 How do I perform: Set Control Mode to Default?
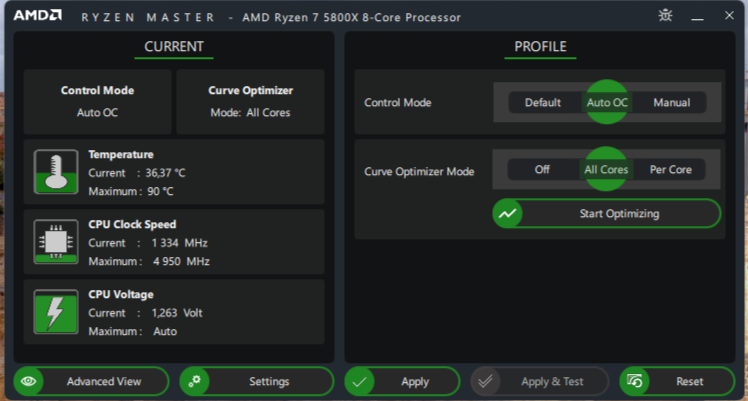click(x=543, y=103)
